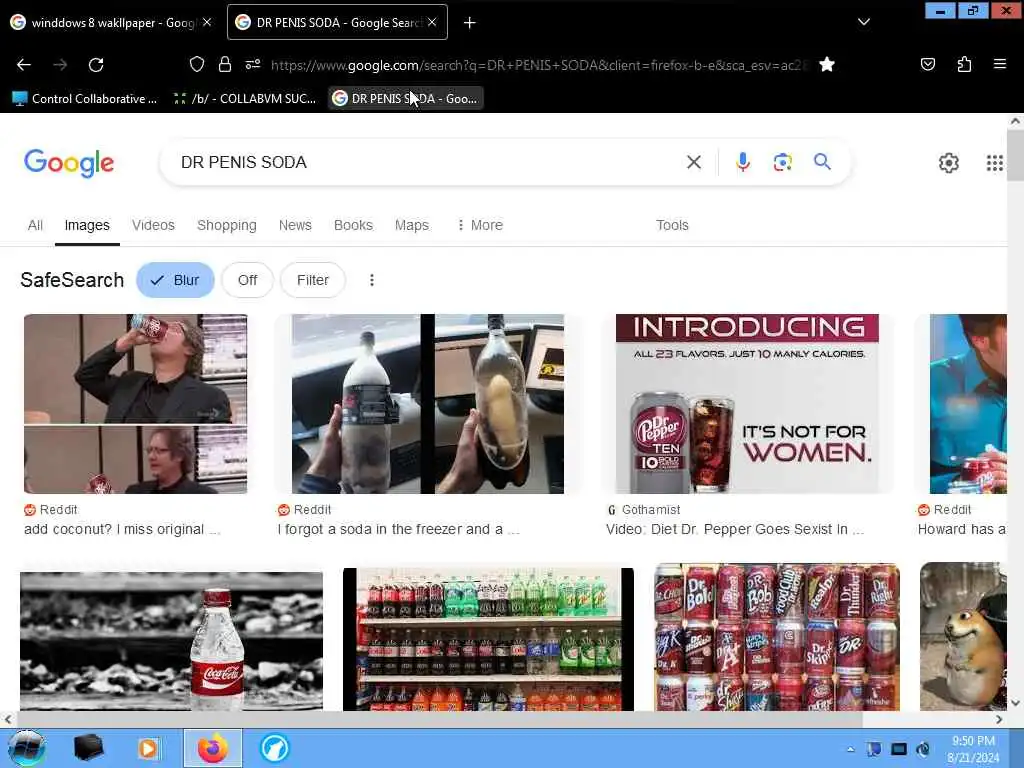The width and height of the screenshot is (1024, 768).
Task: Open a new tab with the plus button
Action: coord(470,23)
